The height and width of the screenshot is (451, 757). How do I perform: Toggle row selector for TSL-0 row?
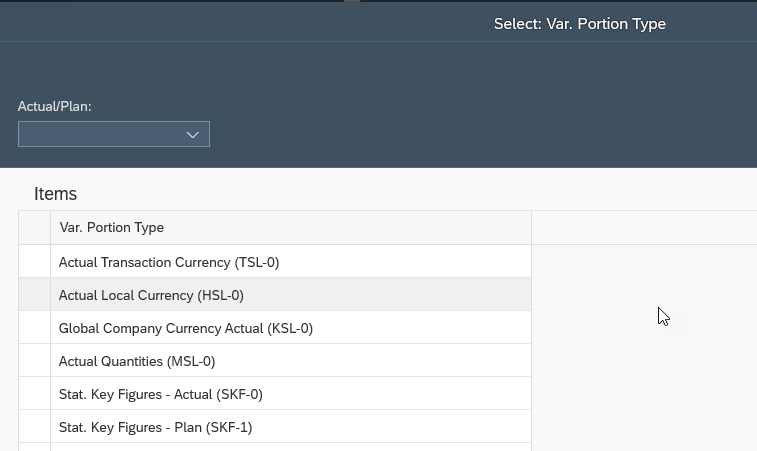pos(34,262)
